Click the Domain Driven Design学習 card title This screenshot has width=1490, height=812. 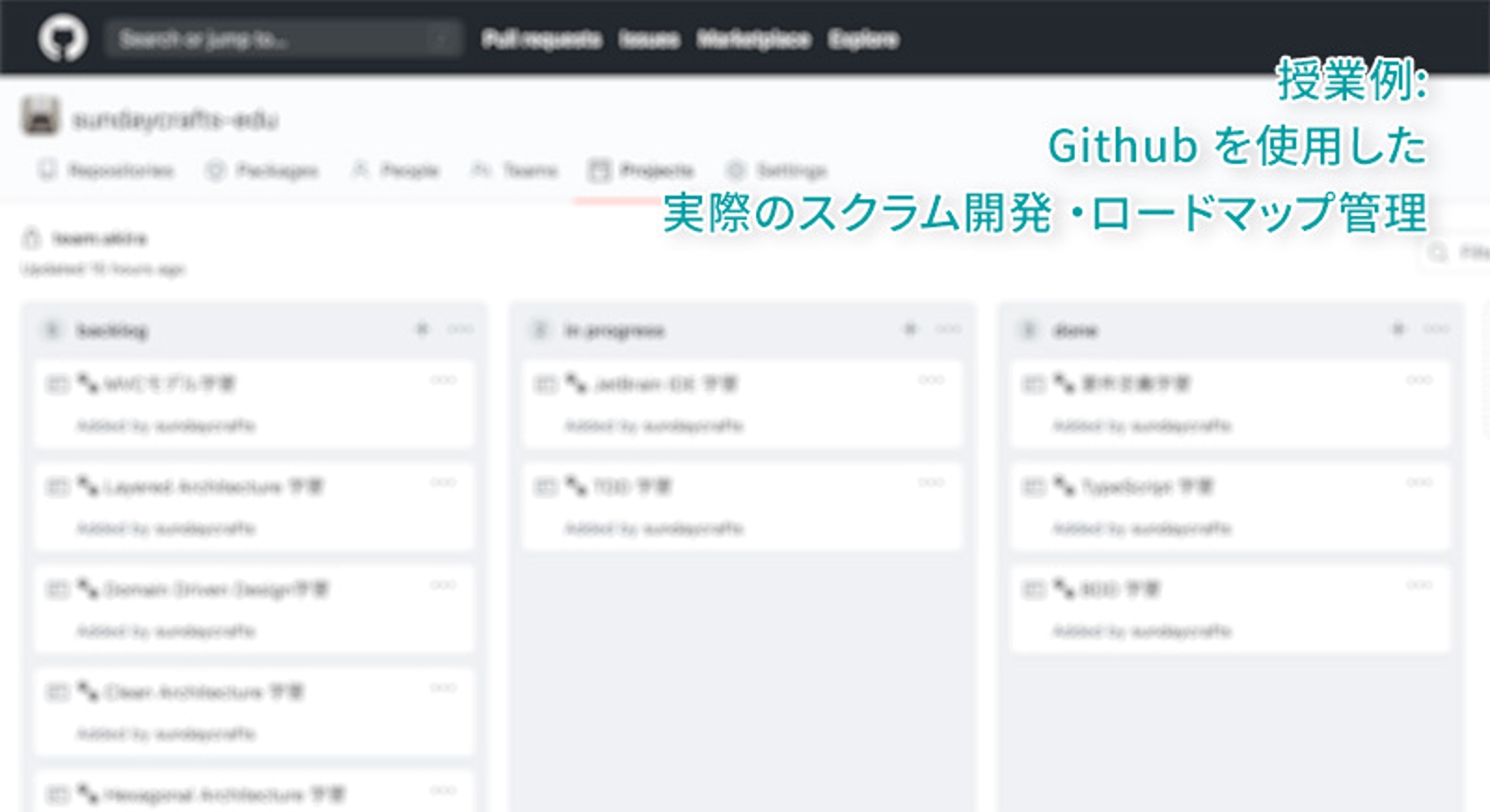click(216, 589)
